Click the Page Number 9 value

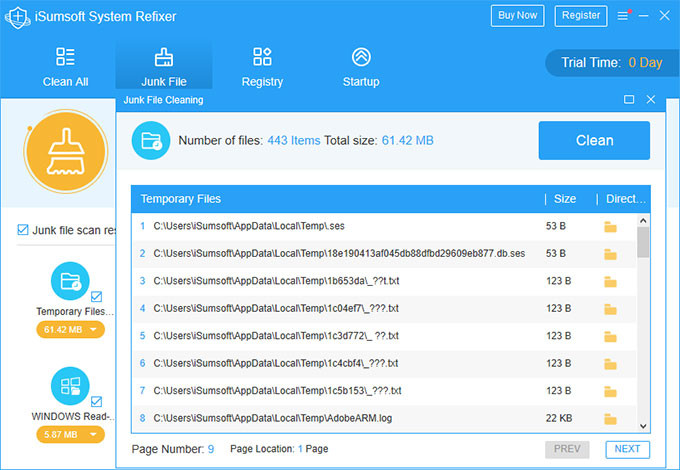coord(211,449)
